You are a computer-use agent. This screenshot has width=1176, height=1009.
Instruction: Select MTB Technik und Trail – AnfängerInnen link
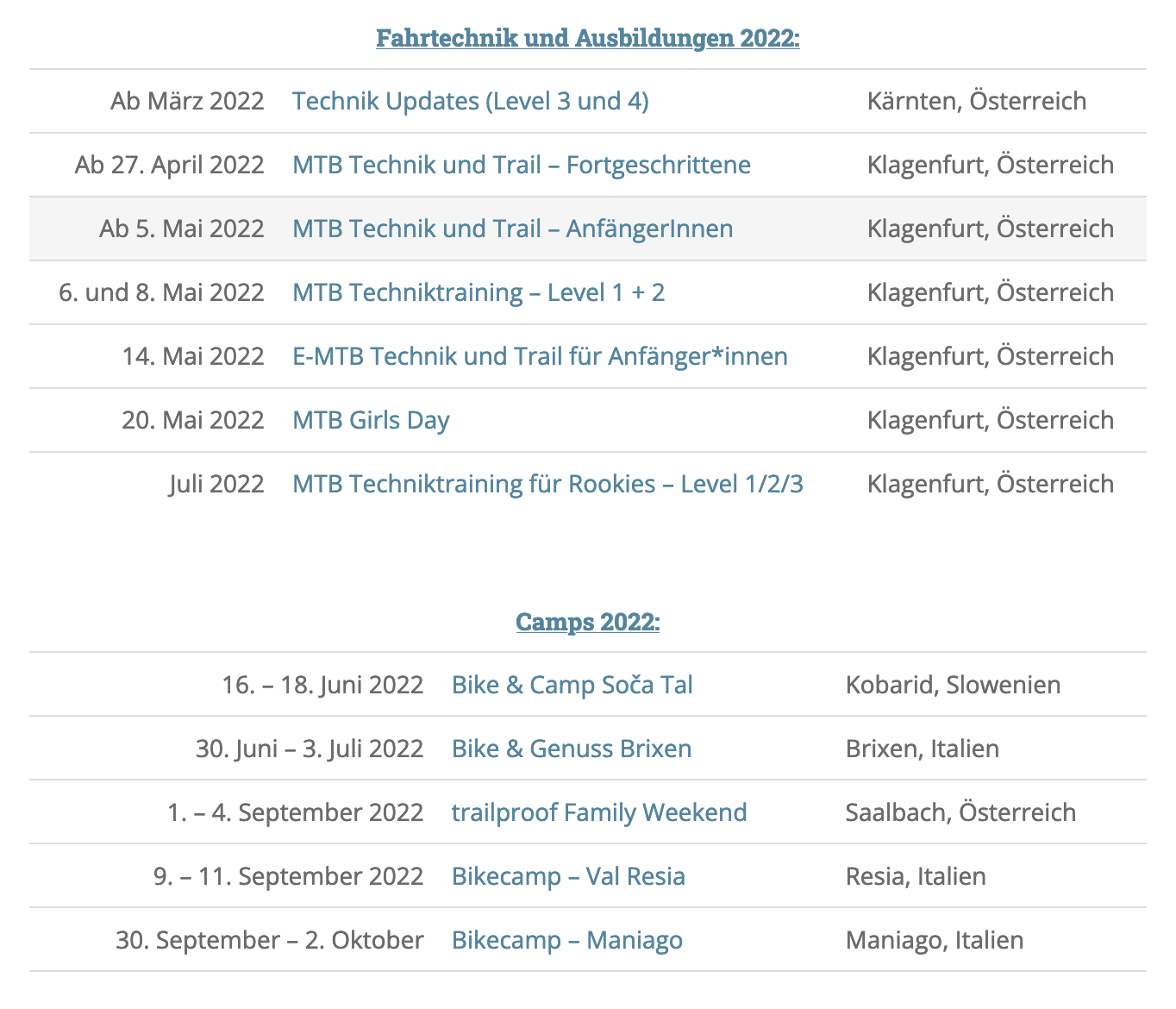513,229
